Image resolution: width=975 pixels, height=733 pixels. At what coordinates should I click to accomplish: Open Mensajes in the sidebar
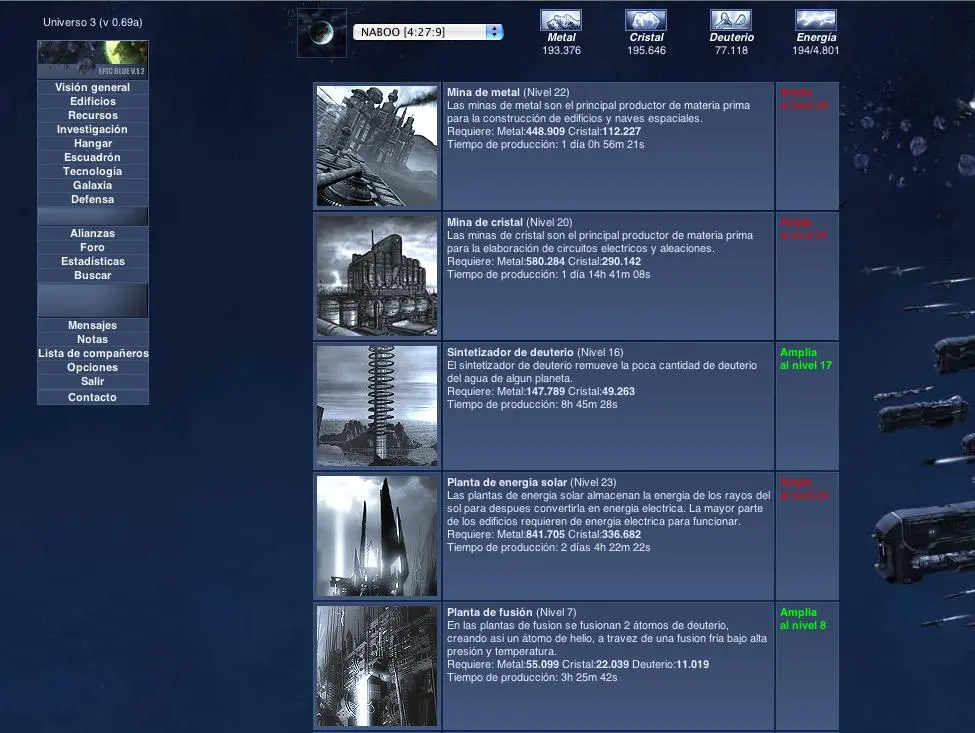[92, 326]
